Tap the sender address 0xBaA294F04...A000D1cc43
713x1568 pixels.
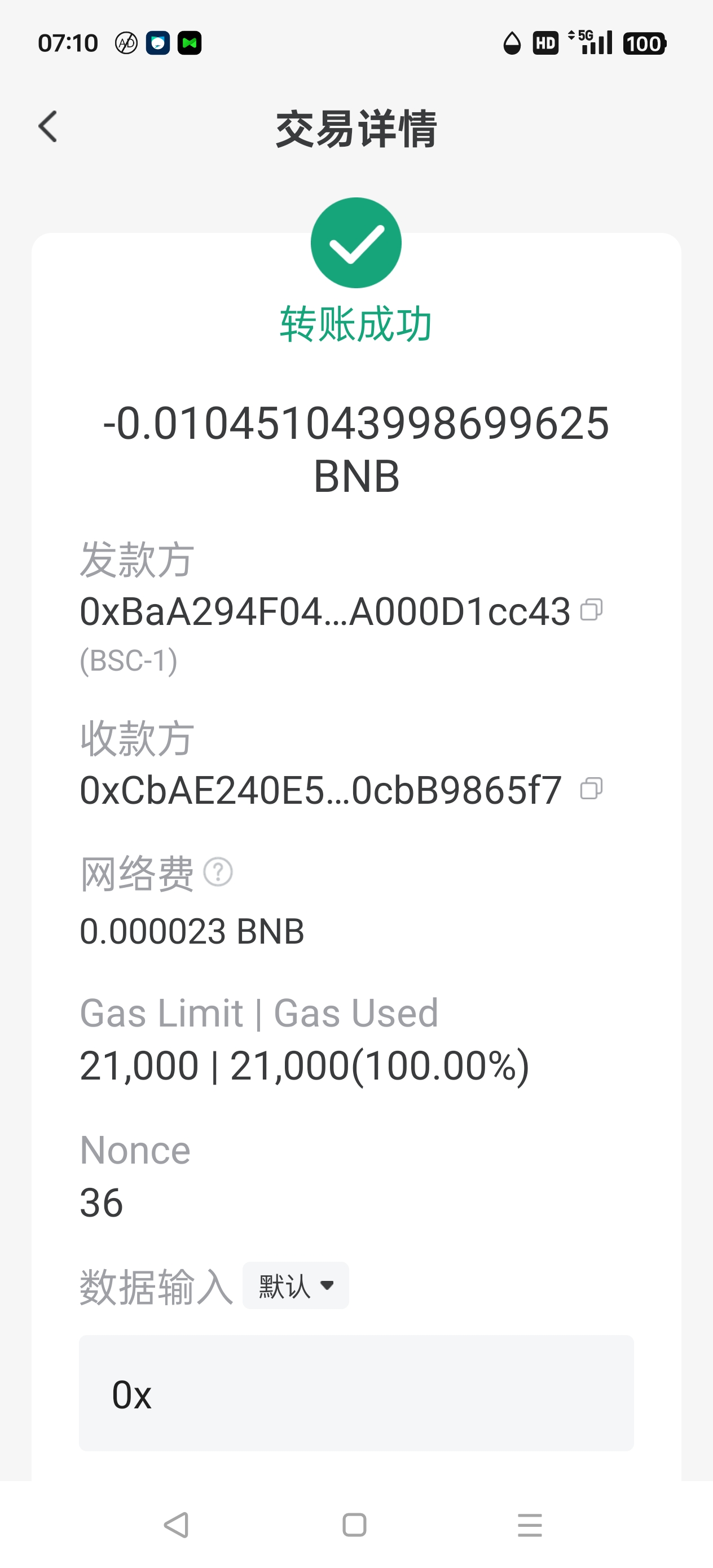[x=324, y=612]
